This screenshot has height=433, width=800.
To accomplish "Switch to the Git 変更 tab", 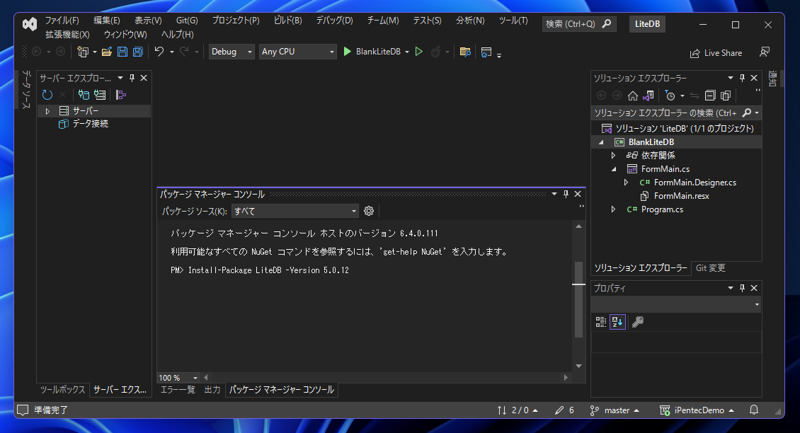I will [710, 268].
